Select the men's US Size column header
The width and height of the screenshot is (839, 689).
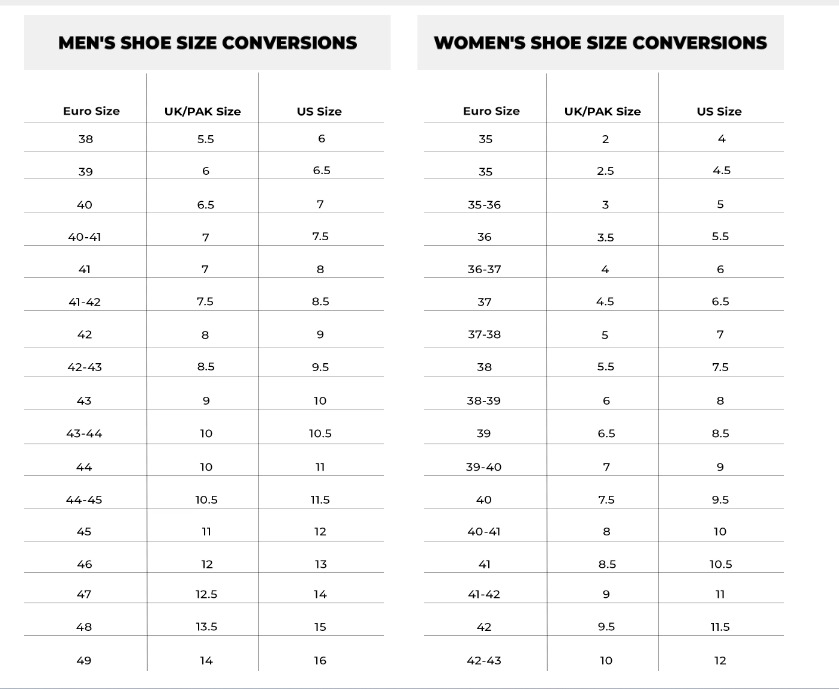(x=319, y=111)
